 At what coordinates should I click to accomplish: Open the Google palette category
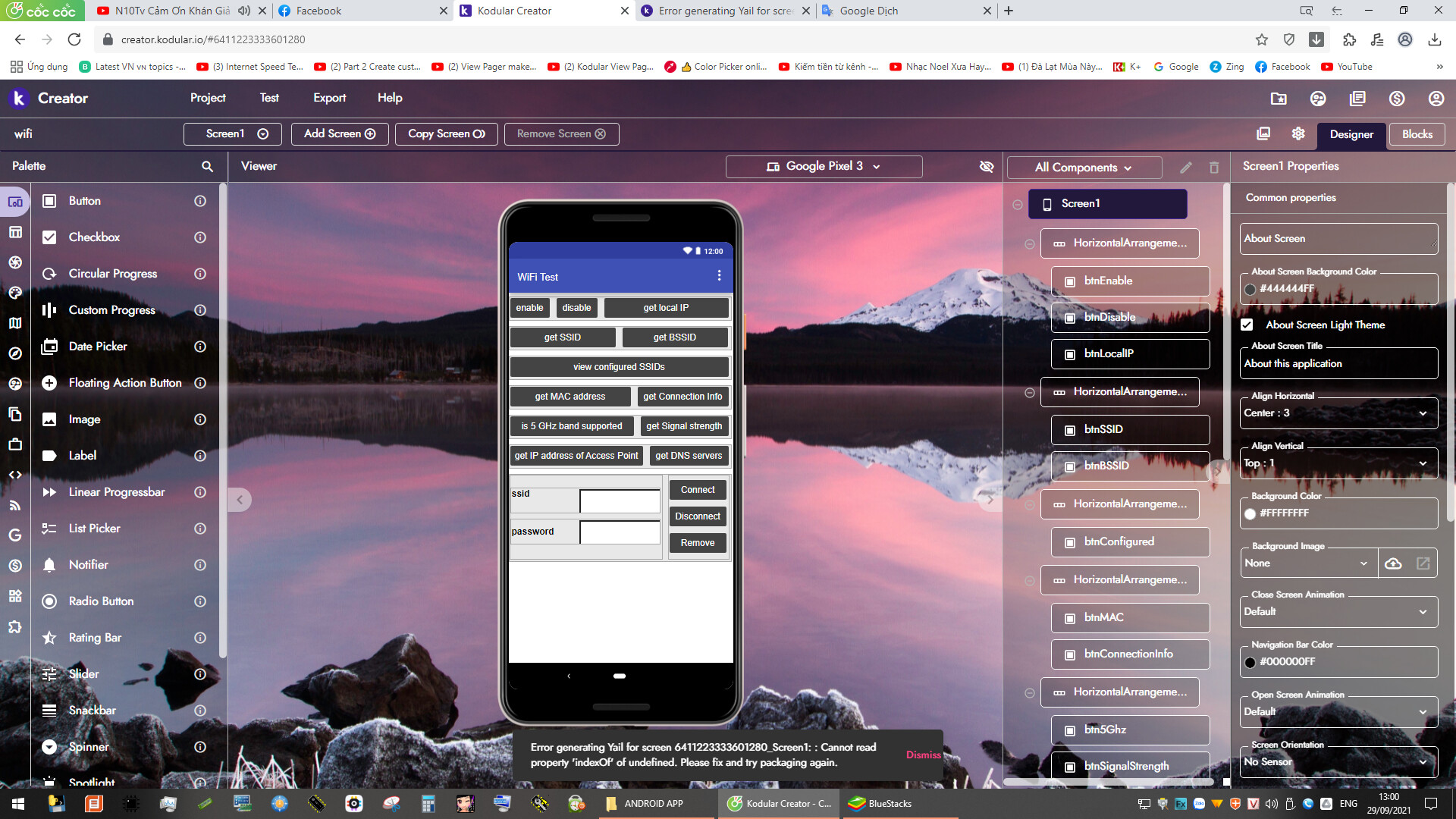click(15, 535)
